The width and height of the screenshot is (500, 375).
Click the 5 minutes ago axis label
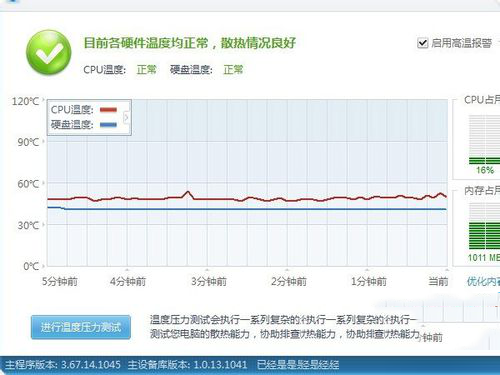point(60,282)
